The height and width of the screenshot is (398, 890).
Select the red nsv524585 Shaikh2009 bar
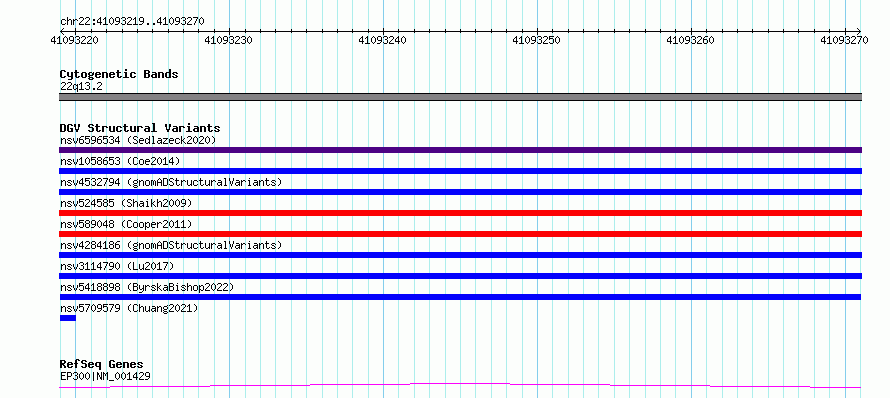(460, 213)
